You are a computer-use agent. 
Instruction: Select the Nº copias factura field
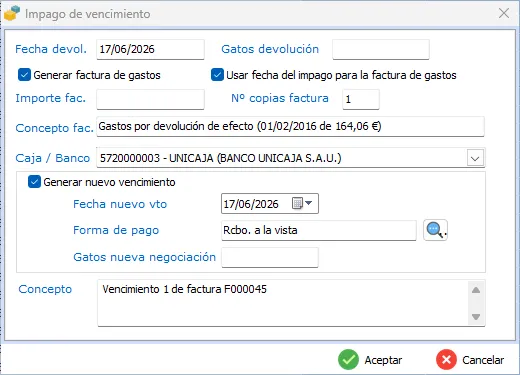(361, 99)
